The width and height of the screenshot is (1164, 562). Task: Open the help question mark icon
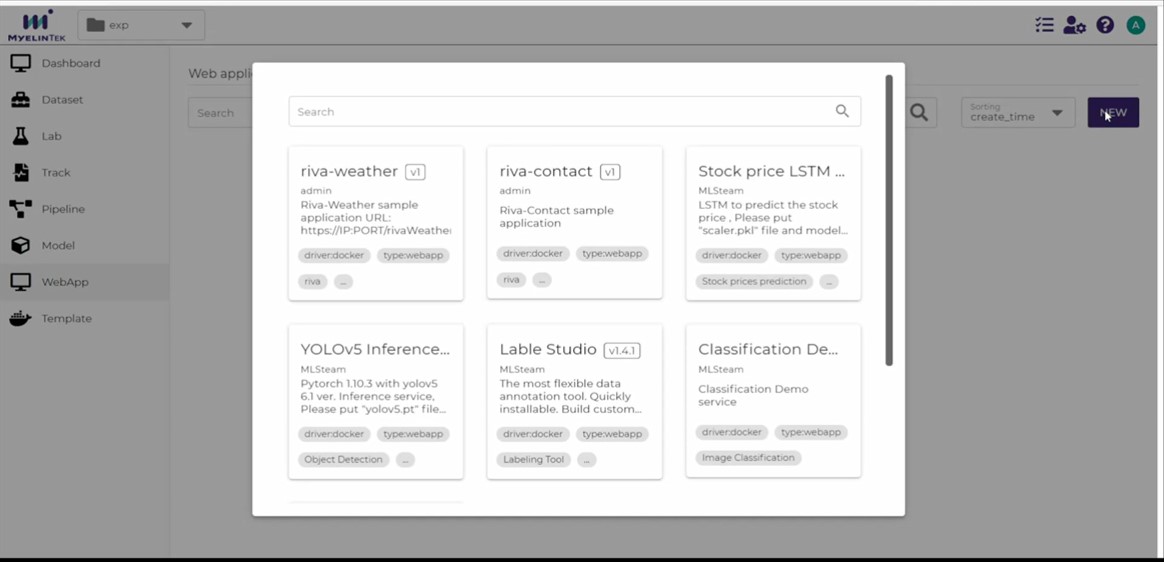point(1105,25)
